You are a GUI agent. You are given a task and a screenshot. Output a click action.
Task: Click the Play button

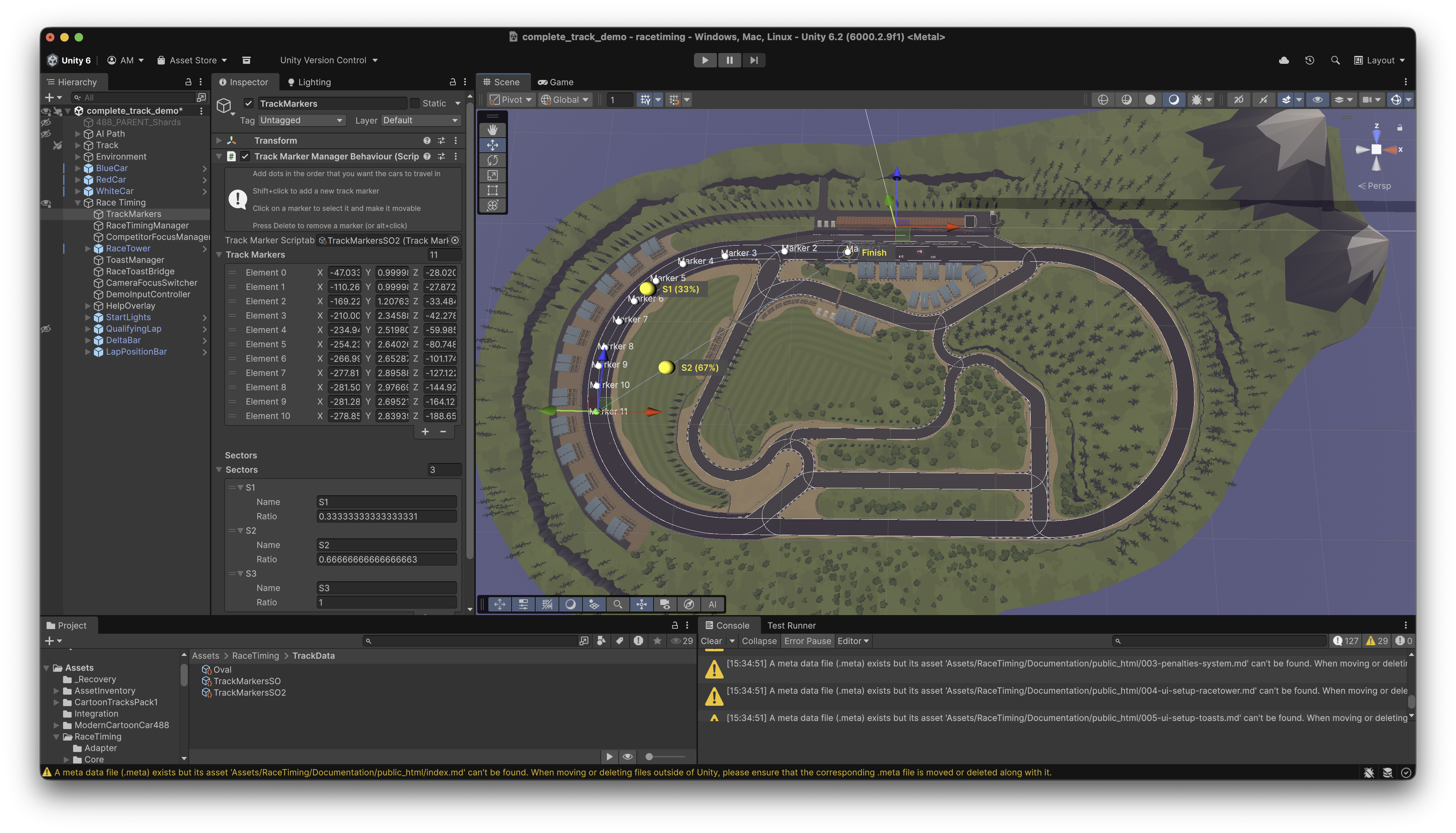(x=705, y=60)
